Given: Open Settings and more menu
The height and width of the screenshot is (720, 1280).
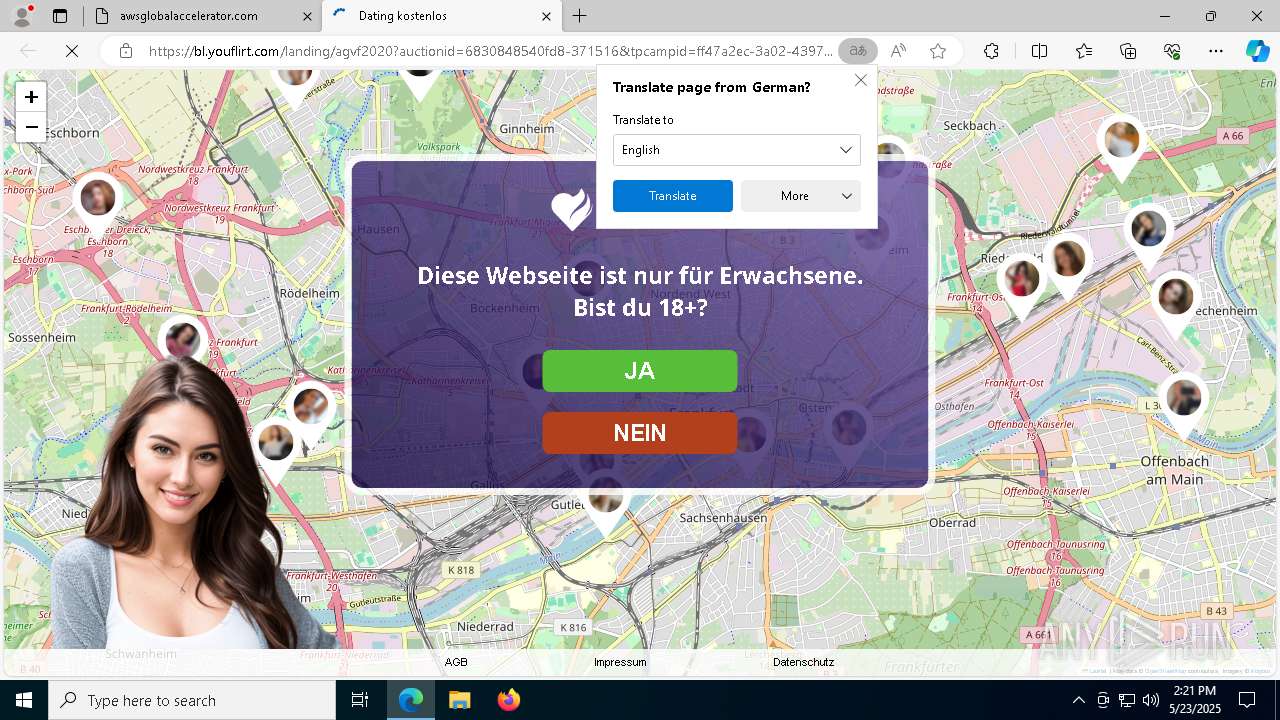Looking at the screenshot, I should pyautogui.click(x=1216, y=51).
